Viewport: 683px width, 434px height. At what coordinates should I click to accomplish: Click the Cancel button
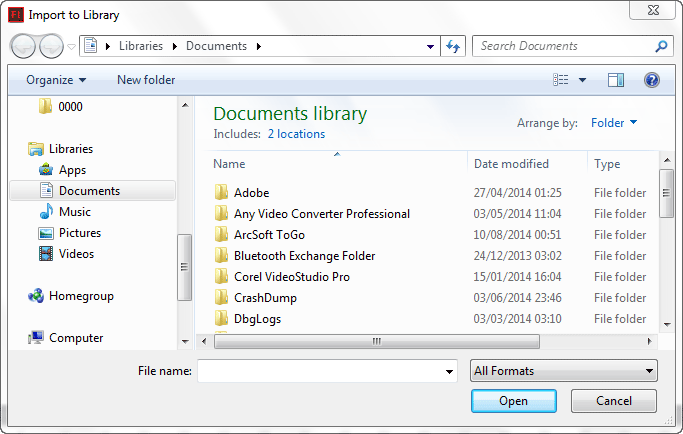pos(614,401)
